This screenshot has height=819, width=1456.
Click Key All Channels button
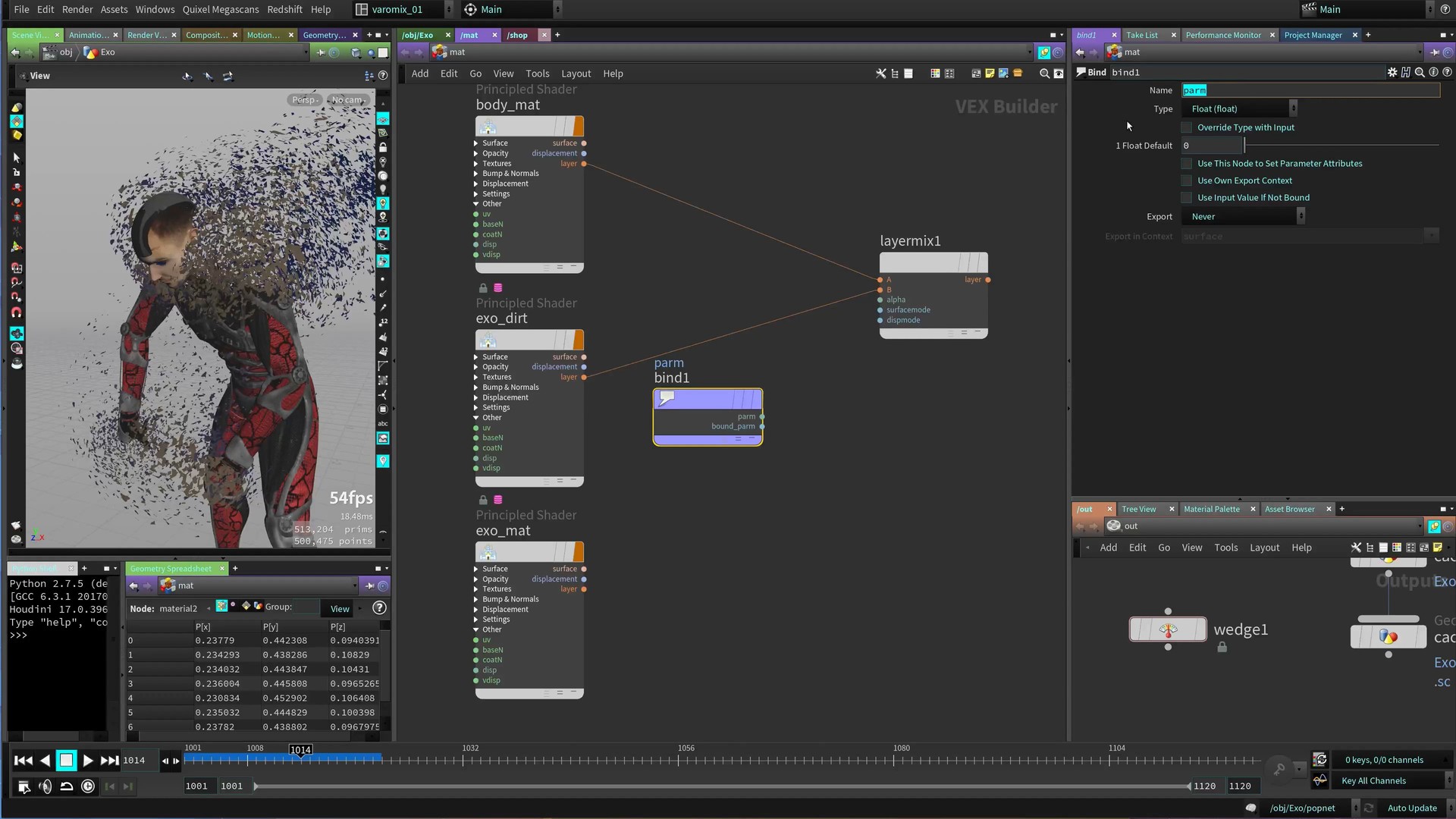1373,780
